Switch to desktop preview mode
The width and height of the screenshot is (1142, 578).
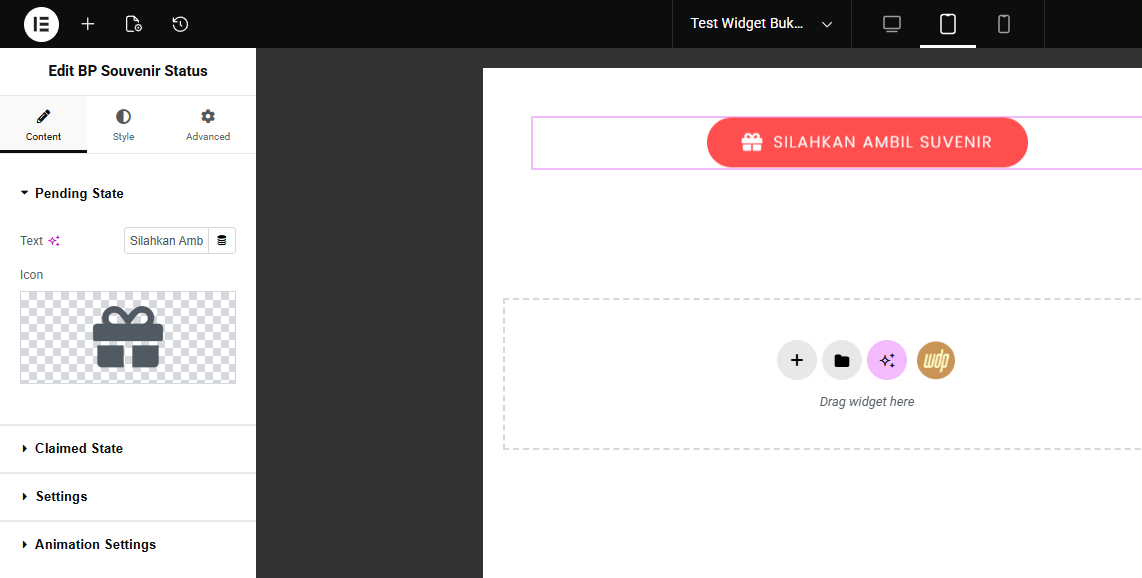[892, 24]
